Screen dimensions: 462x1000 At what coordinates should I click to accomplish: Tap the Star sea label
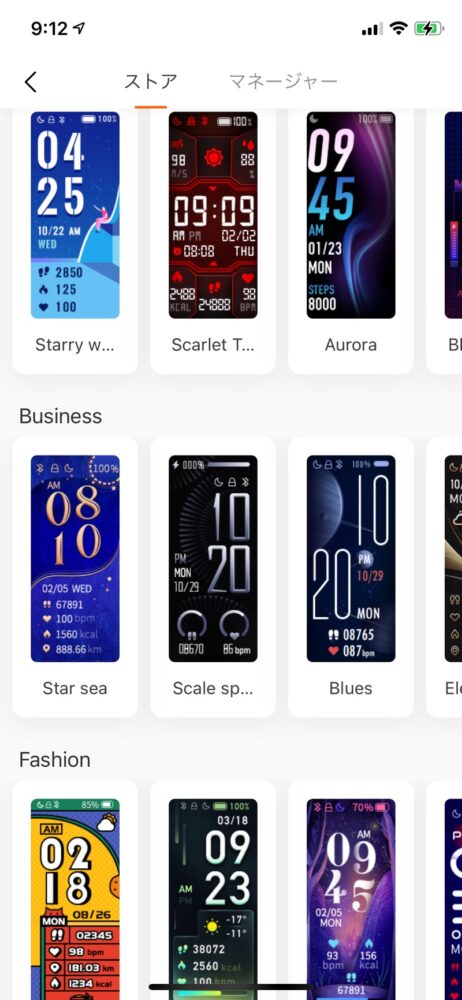coord(75,688)
